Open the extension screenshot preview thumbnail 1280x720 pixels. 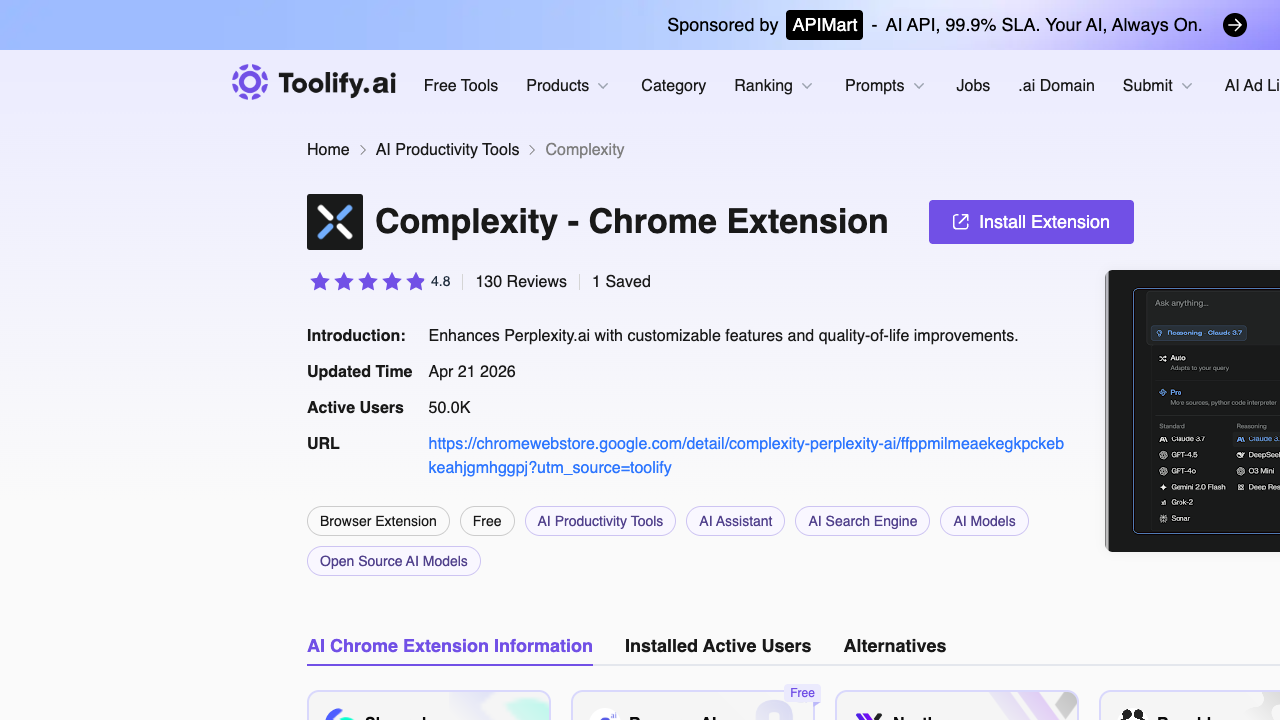(x=1193, y=410)
